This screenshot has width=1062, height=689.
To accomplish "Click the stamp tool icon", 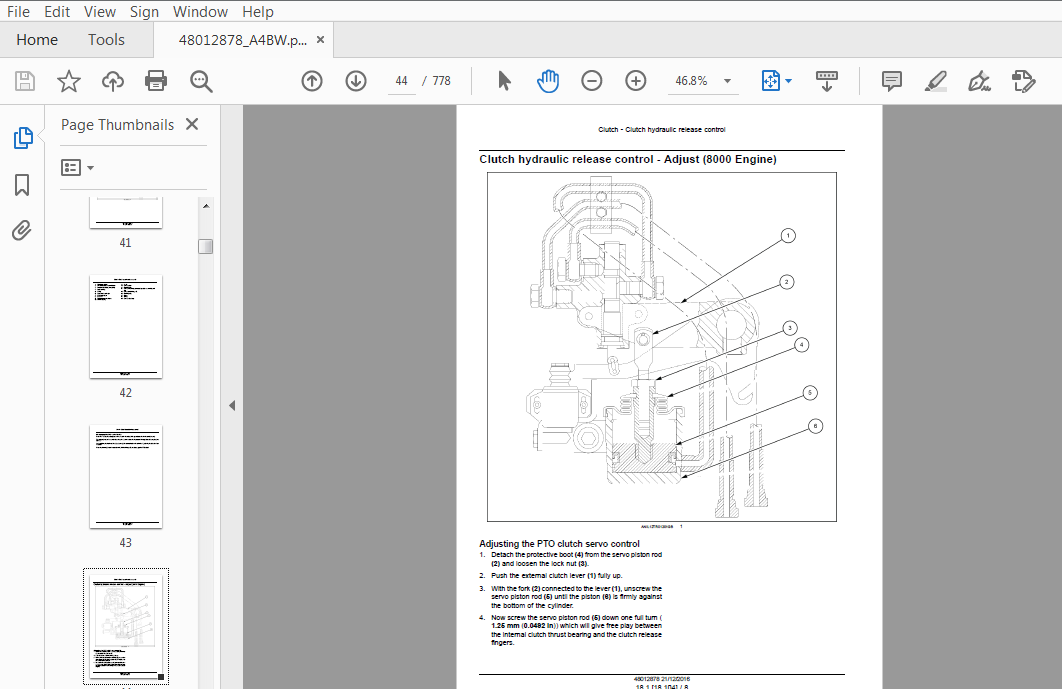I will click(x=1023, y=81).
